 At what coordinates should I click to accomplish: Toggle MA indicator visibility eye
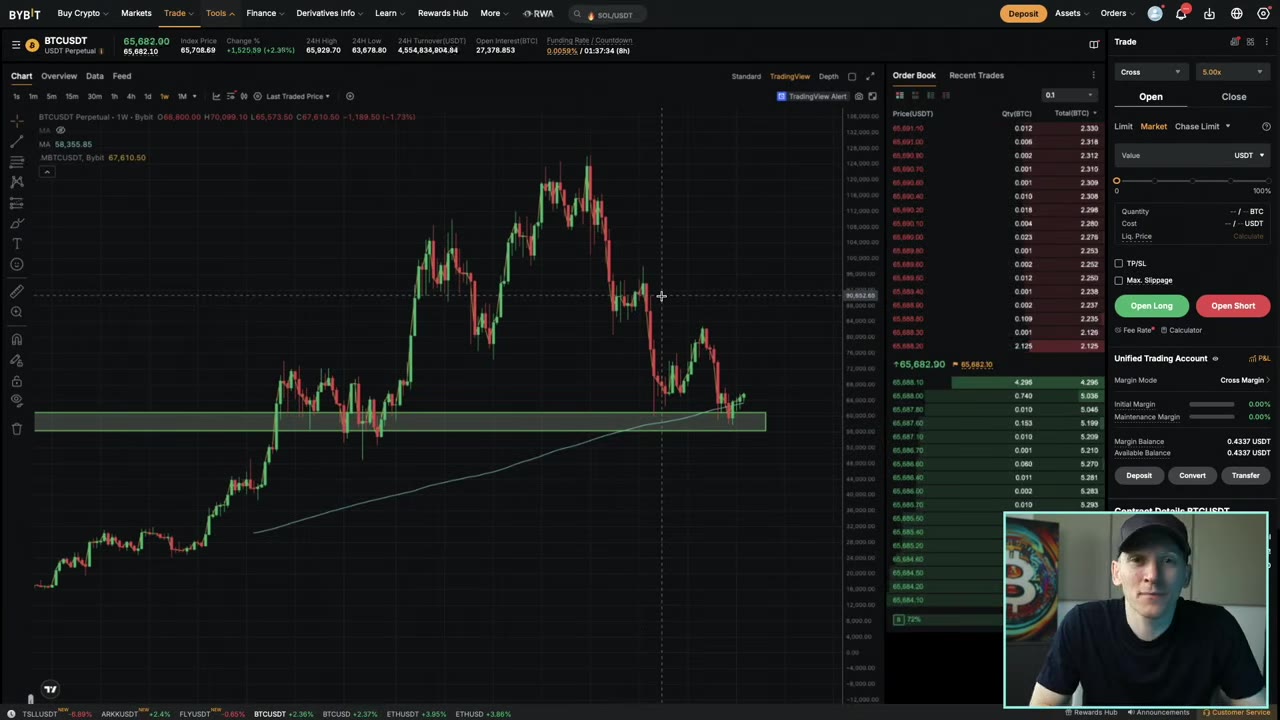click(60, 131)
